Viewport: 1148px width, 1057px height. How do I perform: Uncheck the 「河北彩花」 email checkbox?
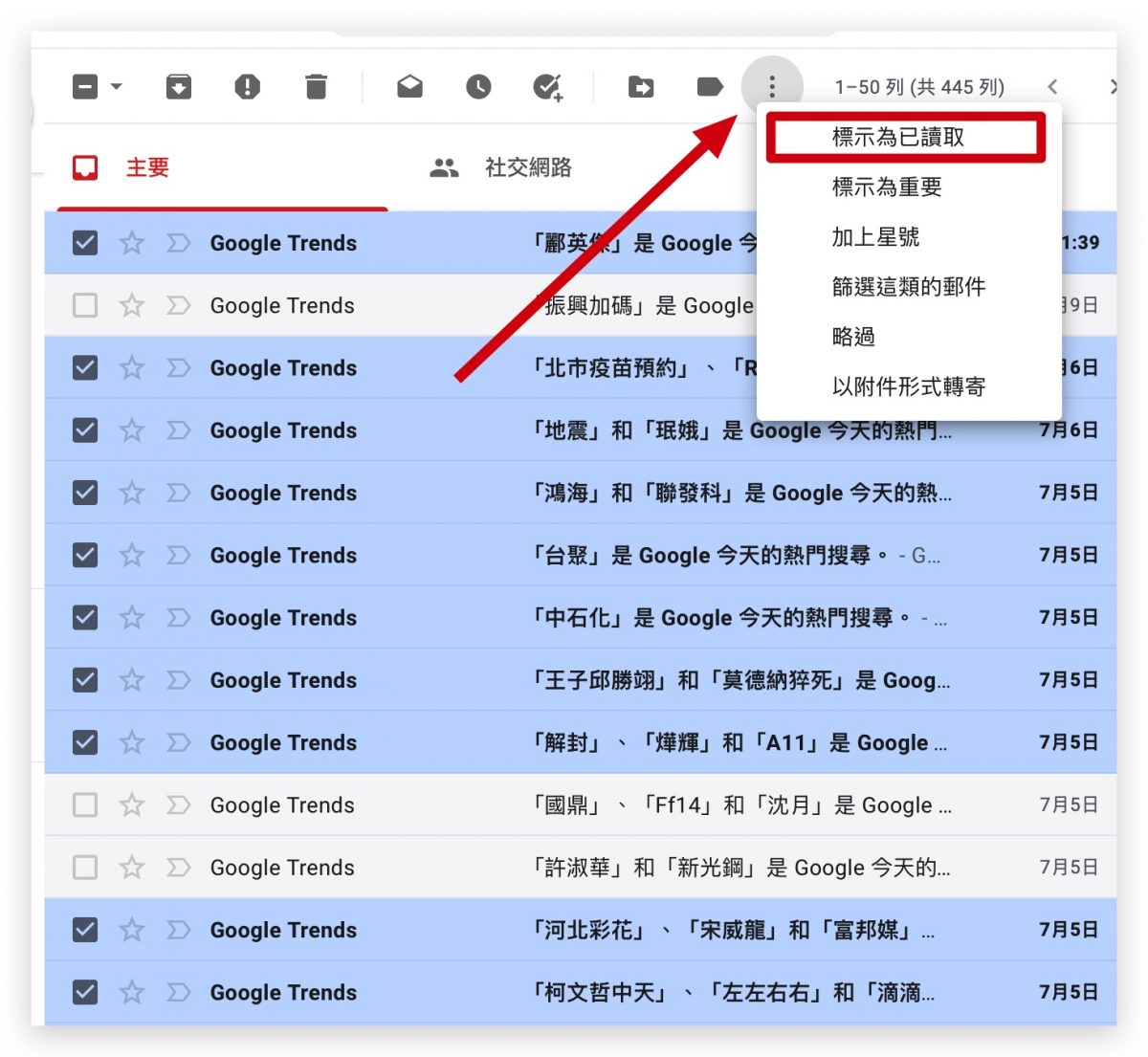coord(85,930)
